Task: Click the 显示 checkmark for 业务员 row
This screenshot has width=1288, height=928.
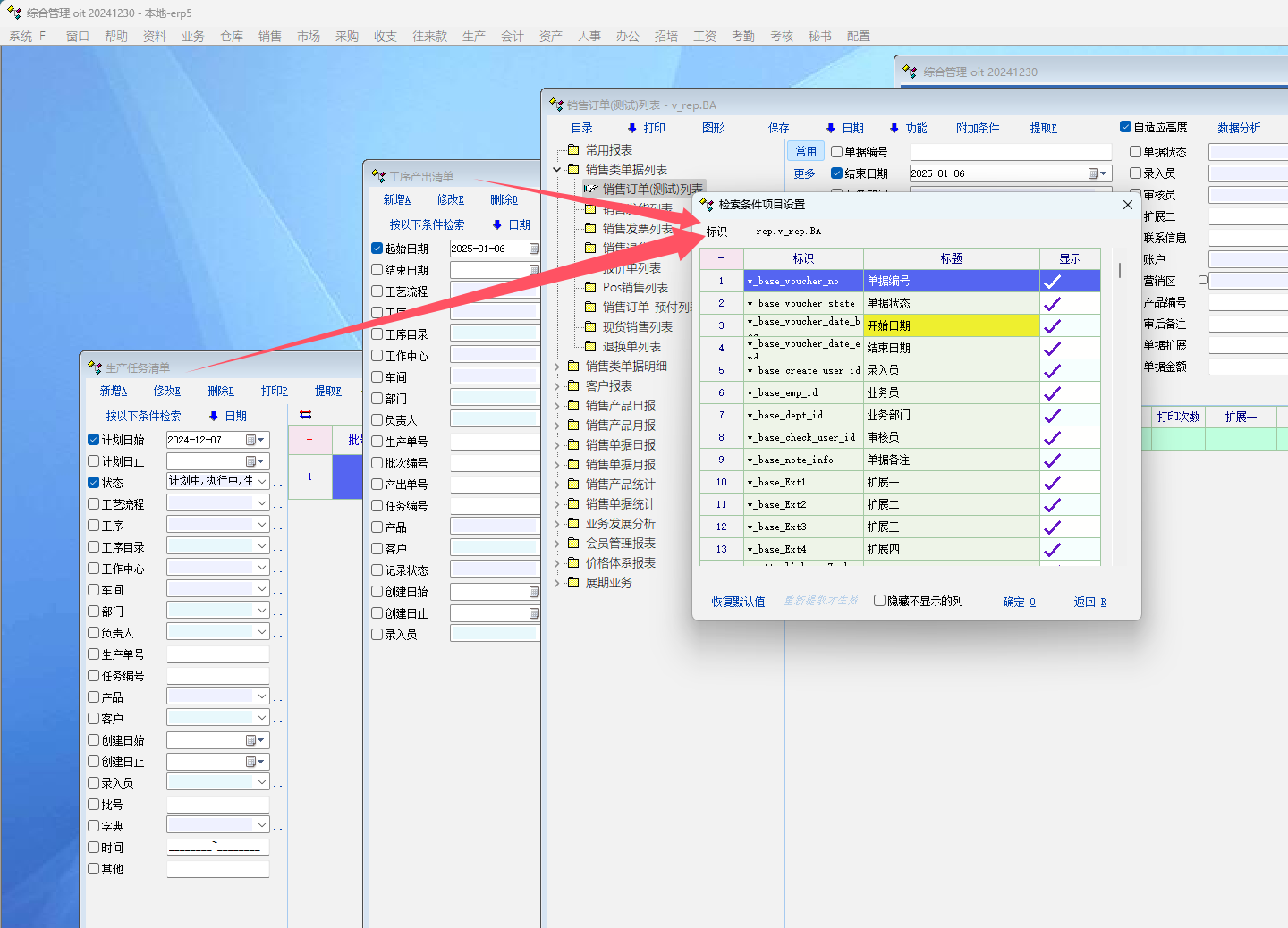Action: coord(1053,393)
